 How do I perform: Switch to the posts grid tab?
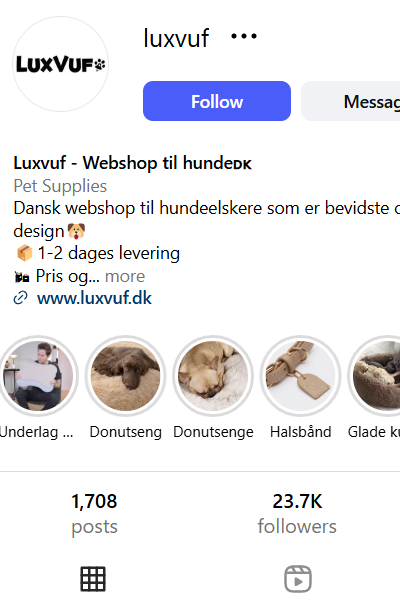point(93,579)
